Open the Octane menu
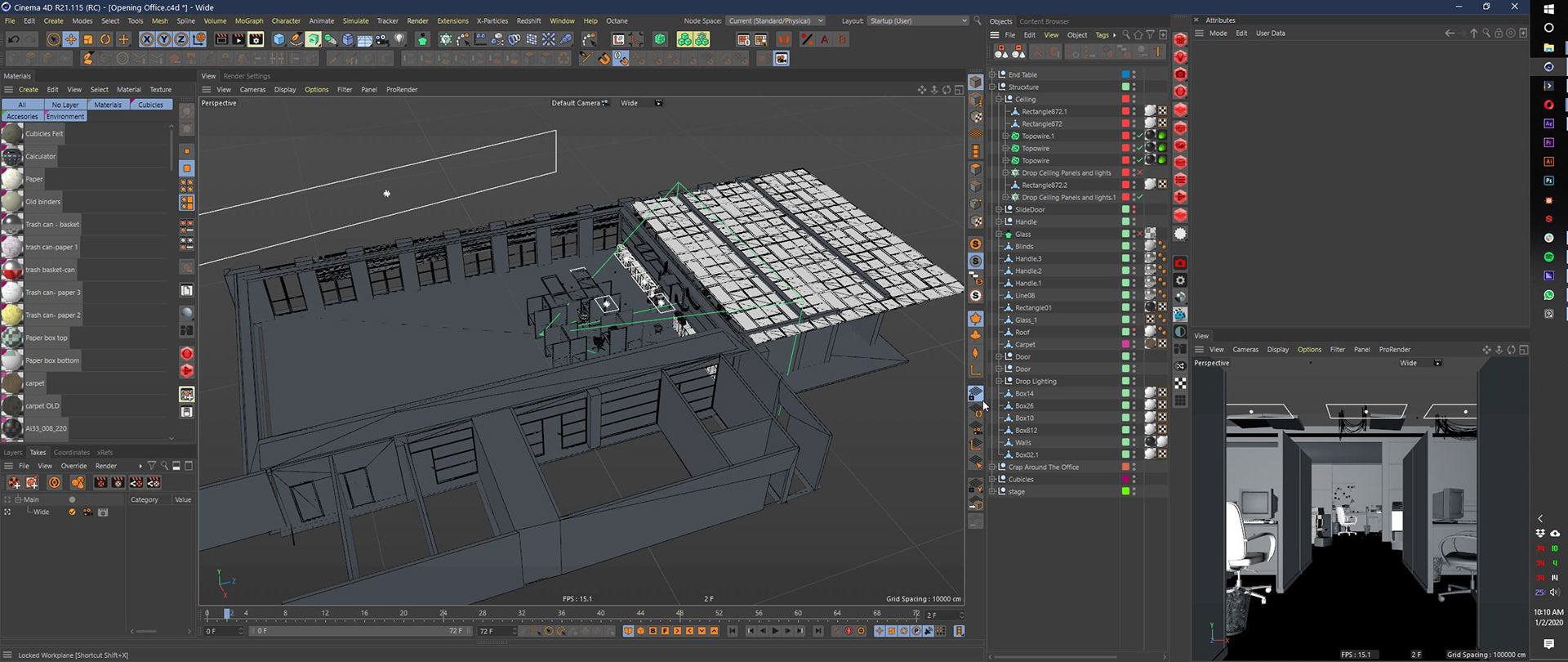Screen dimensions: 1568x662 (617, 20)
